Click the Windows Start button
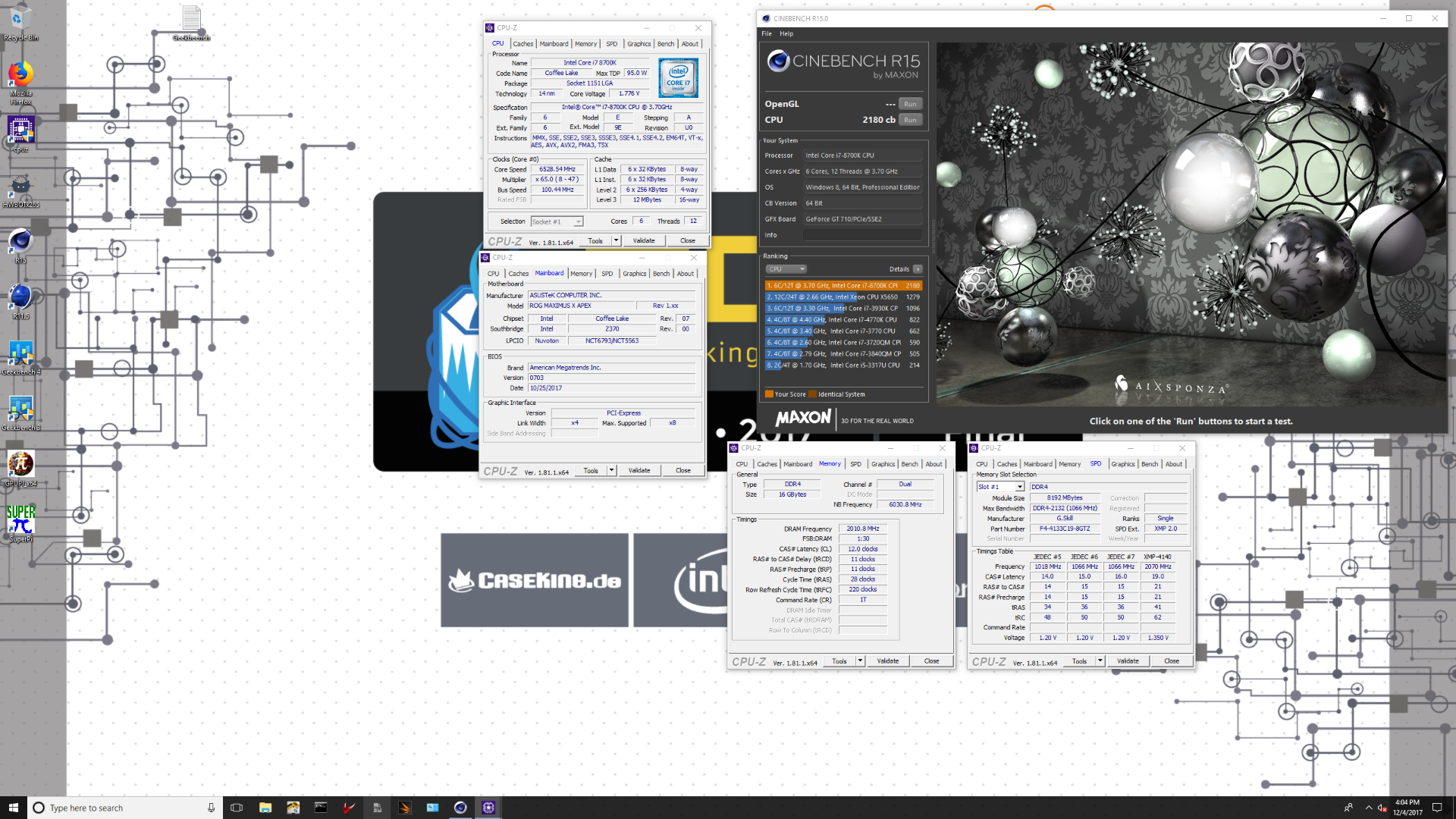 point(13,808)
